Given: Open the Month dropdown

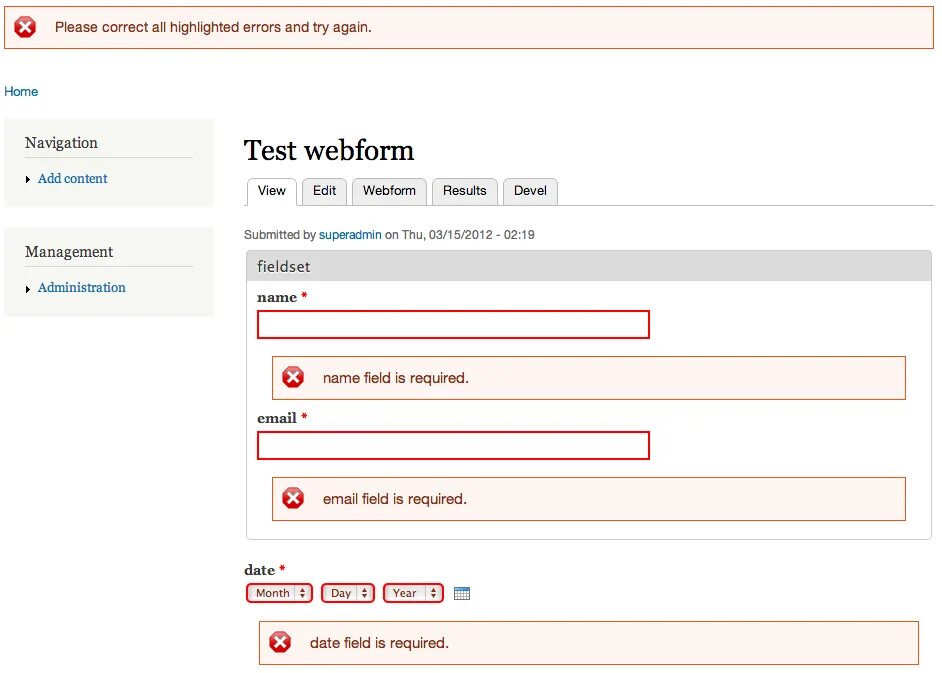Looking at the screenshot, I should [x=279, y=593].
